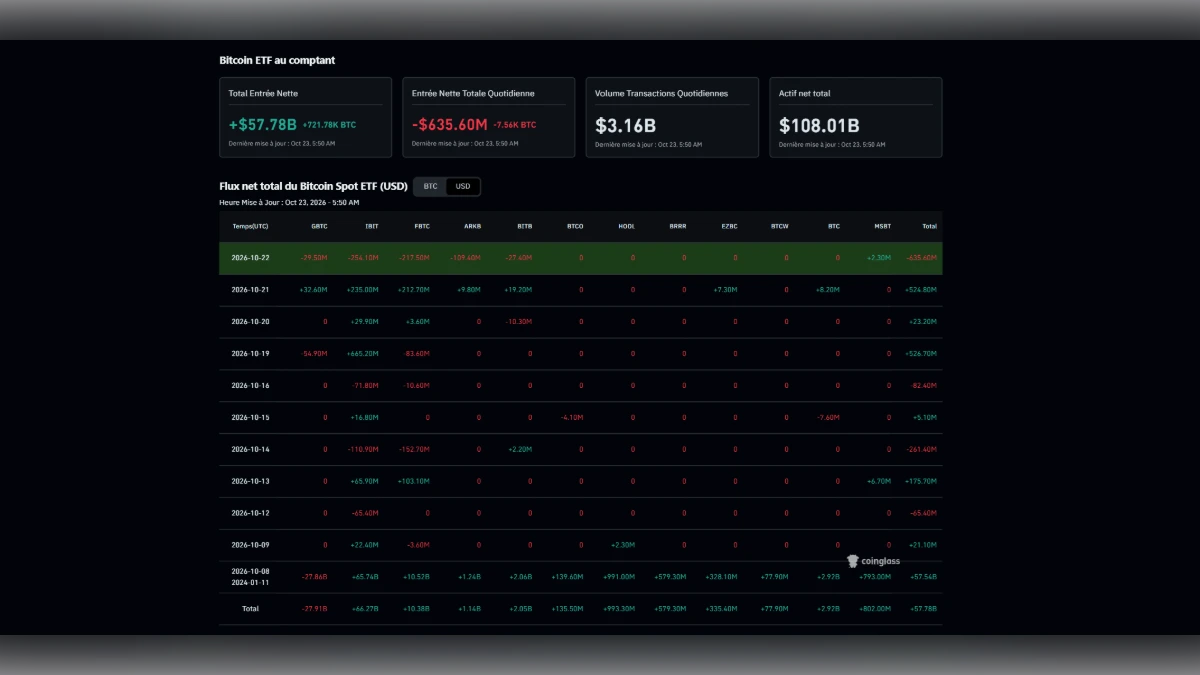This screenshot has height=675, width=1200.
Task: Select the 2026-10-16 date cell
Action: tap(250, 386)
